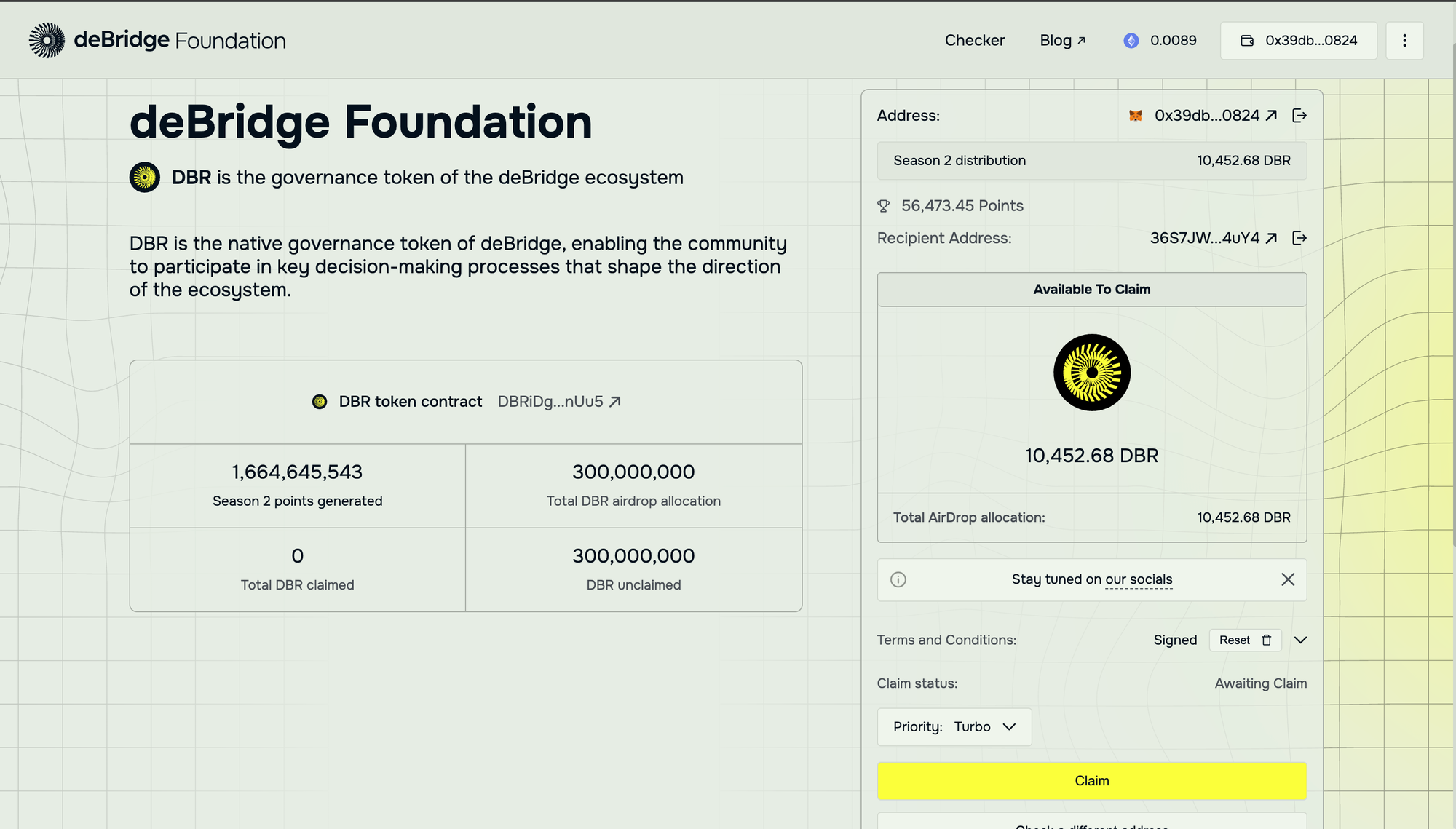1456x829 pixels.
Task: Click the logout icon beside Recipient Address
Action: pyautogui.click(x=1299, y=238)
